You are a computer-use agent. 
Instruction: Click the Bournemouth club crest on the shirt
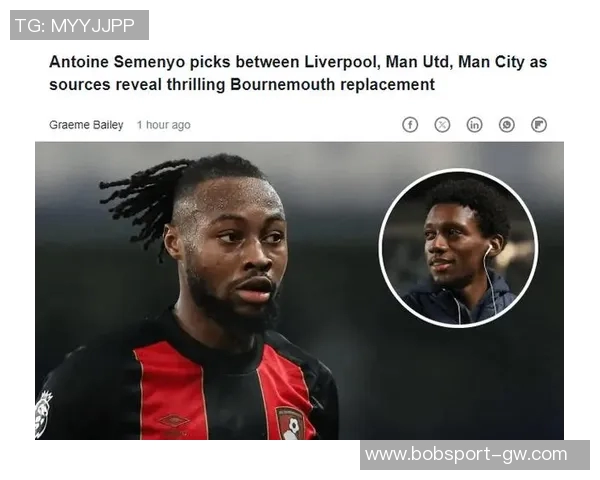pos(290,423)
